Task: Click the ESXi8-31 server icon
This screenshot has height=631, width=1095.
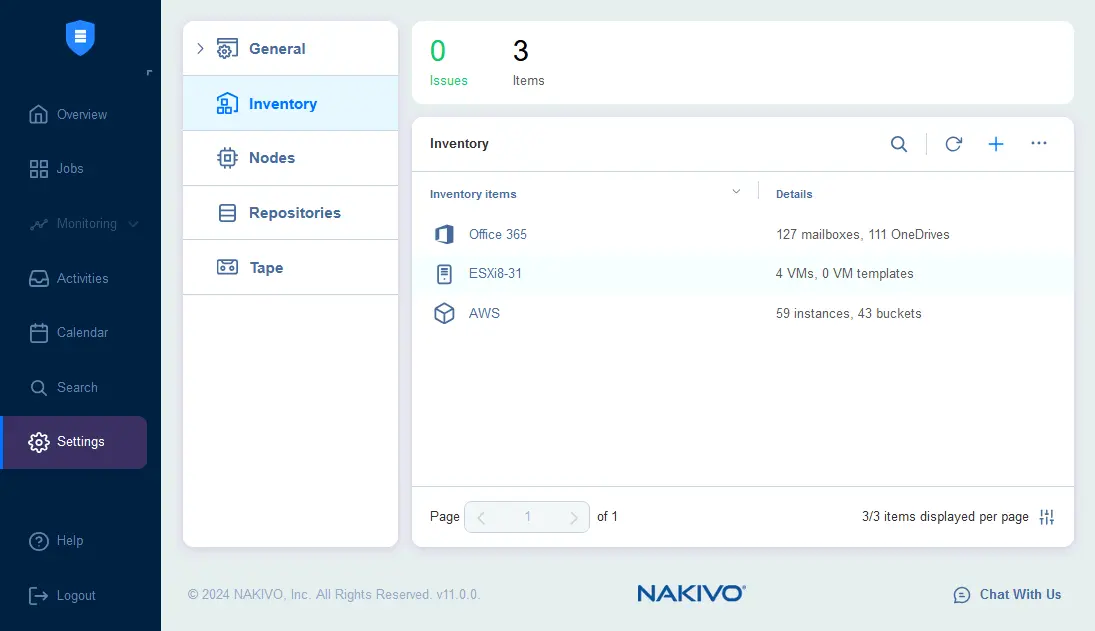Action: (444, 274)
